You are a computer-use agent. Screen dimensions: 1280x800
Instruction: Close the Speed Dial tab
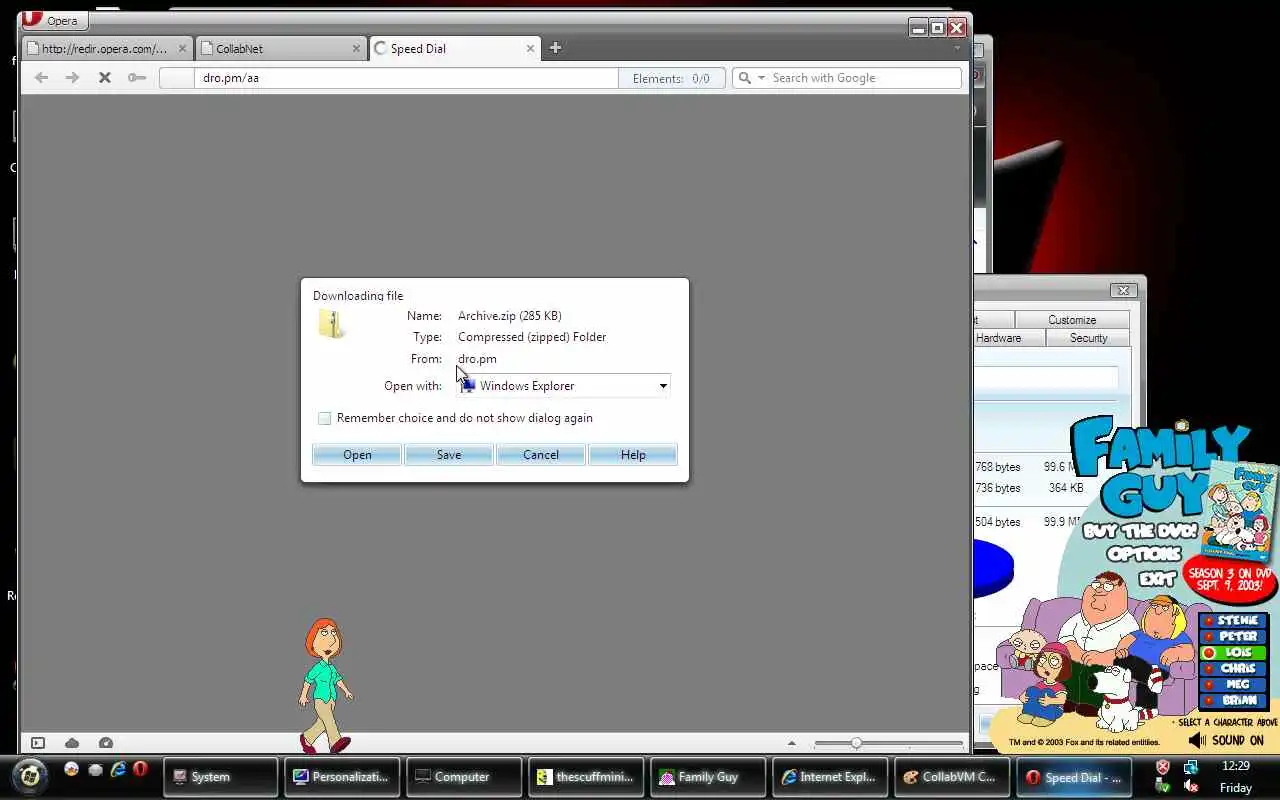(530, 48)
